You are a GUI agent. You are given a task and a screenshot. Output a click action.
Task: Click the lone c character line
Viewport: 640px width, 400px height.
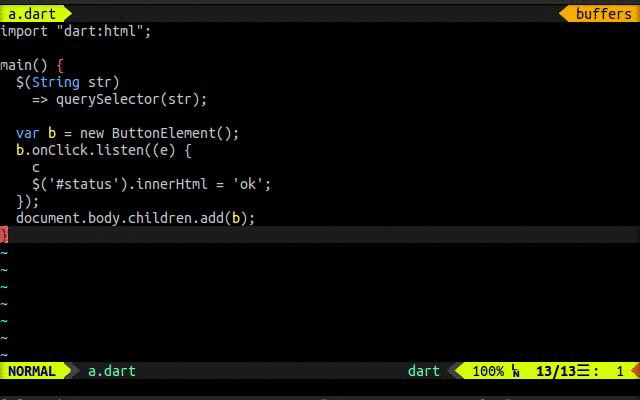pos(36,167)
